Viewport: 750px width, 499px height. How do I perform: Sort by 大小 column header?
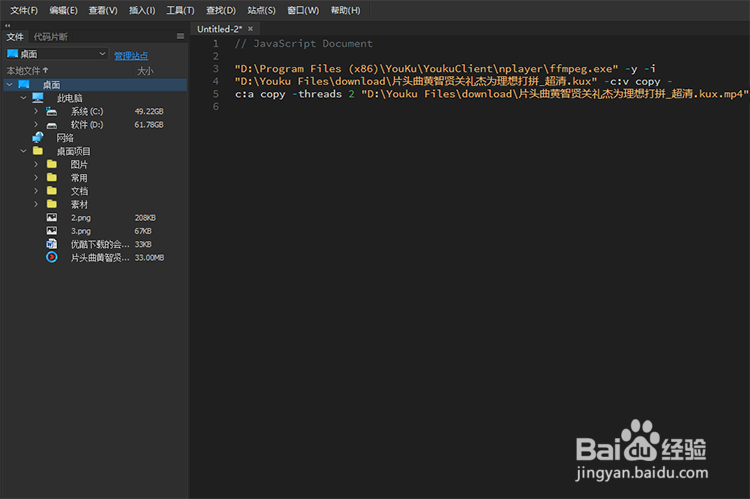tap(145, 71)
